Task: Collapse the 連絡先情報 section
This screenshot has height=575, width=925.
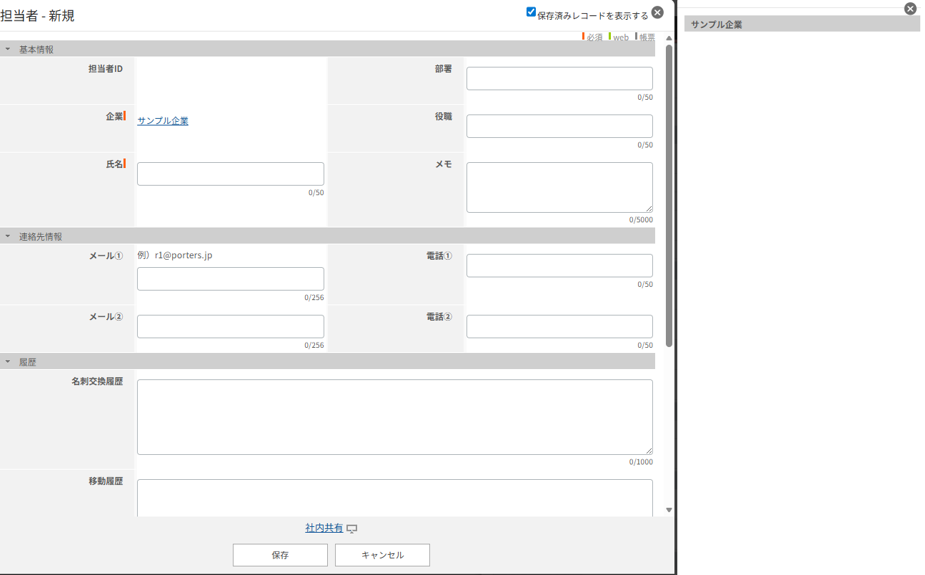Action: [8, 237]
